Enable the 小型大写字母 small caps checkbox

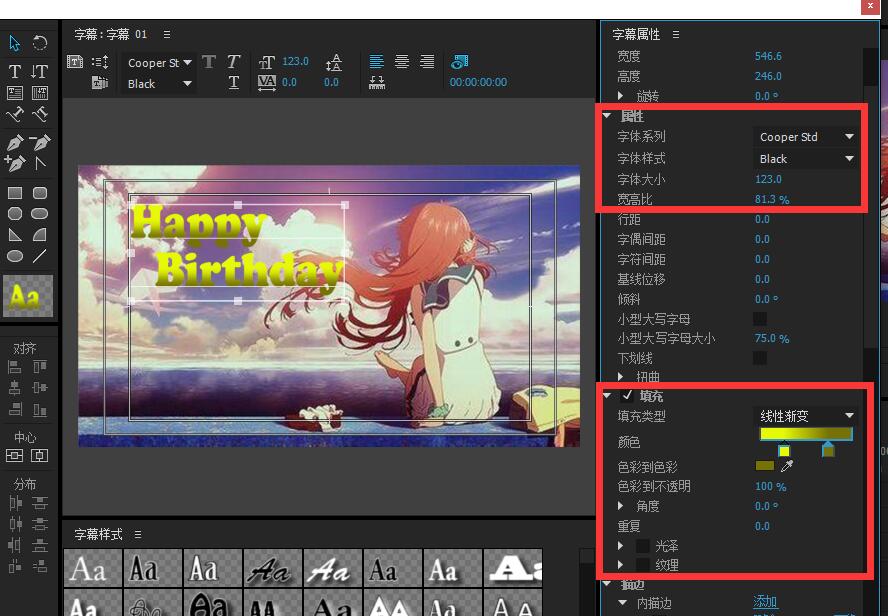click(760, 319)
